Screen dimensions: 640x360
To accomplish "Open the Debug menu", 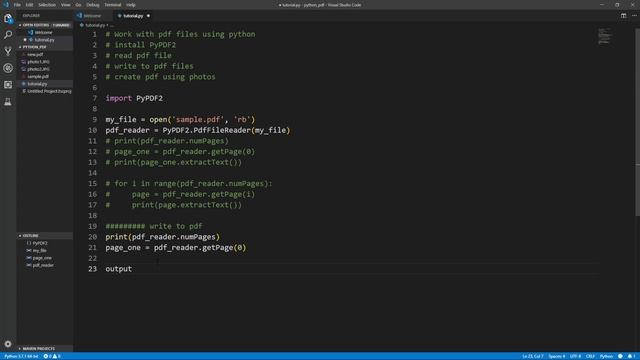I will pos(93,5).
